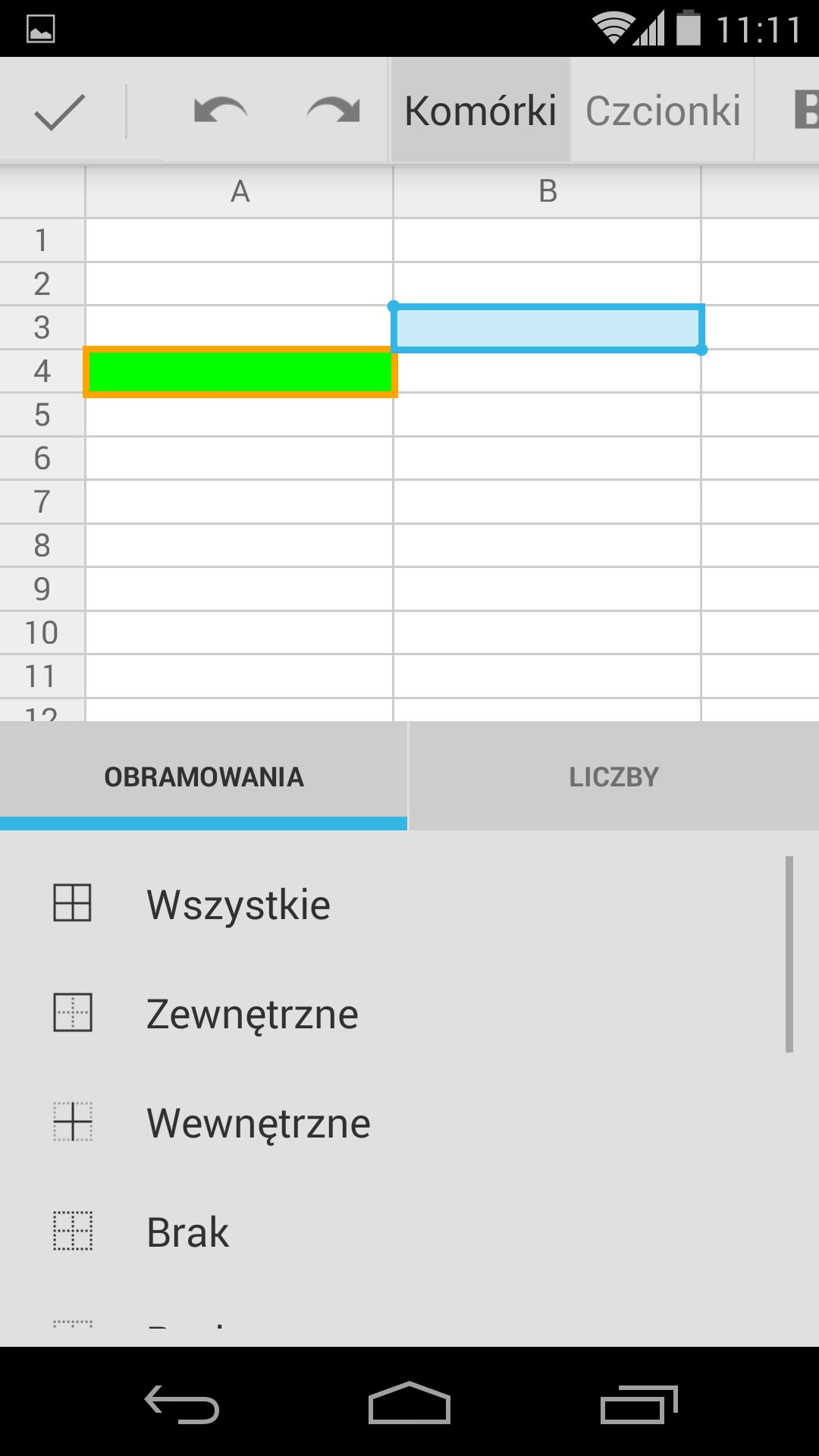
Task: Select the OBRAMOWANIA tab
Action: [x=203, y=776]
